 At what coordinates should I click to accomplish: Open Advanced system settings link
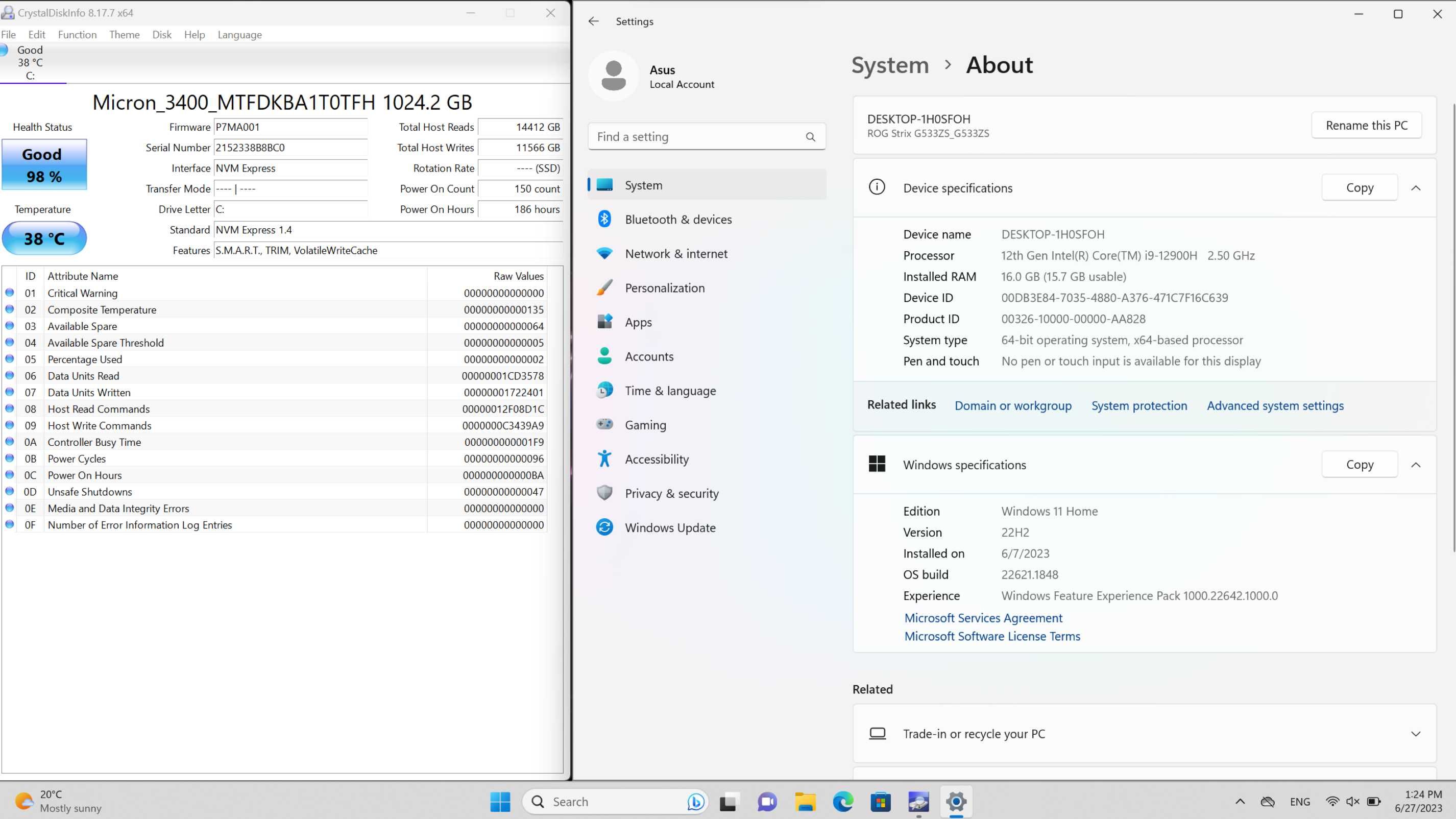(1275, 405)
